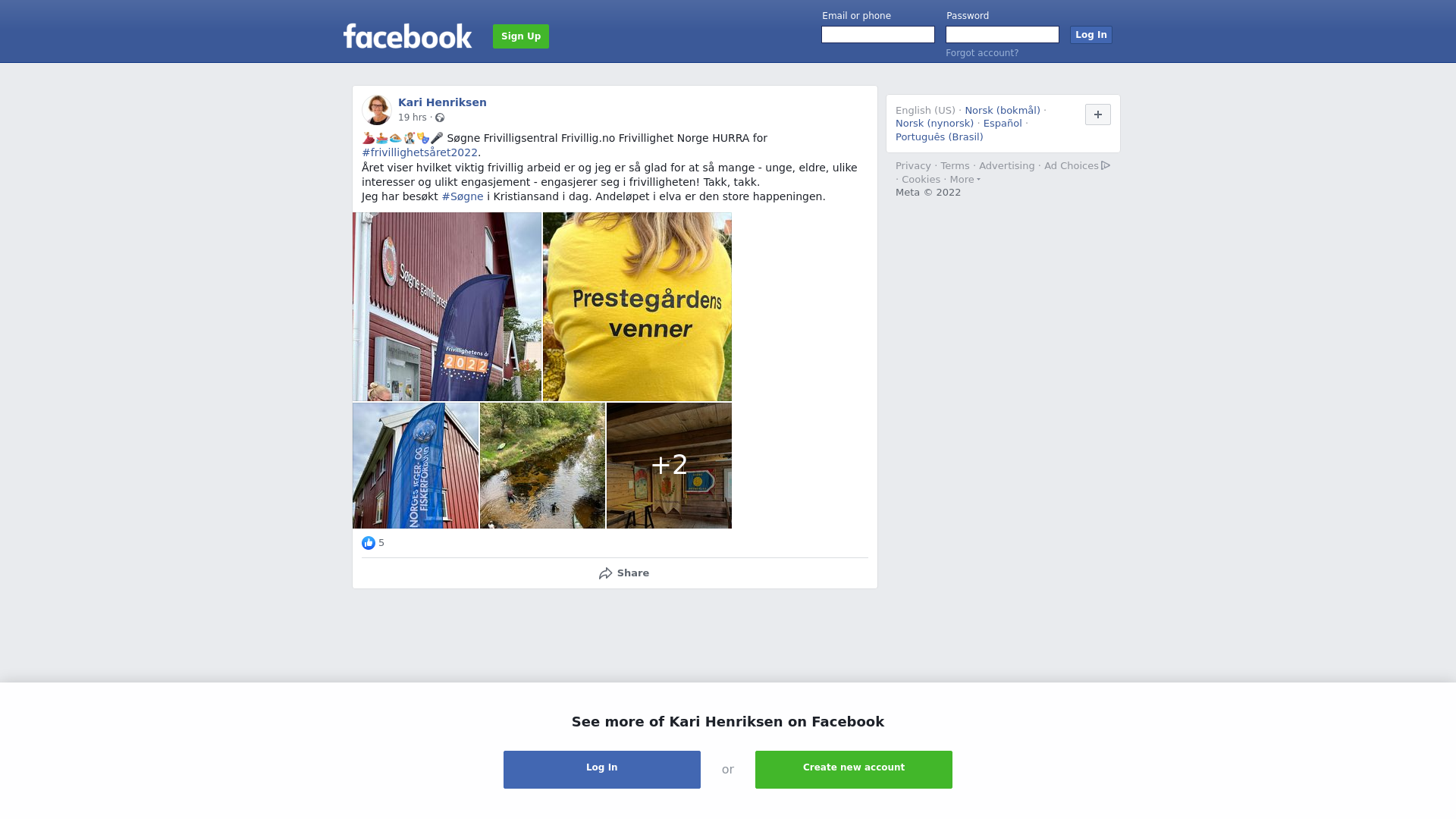Open the Prestegårdens venner yellow shirt photo
This screenshot has height=819, width=1456.
point(637,307)
